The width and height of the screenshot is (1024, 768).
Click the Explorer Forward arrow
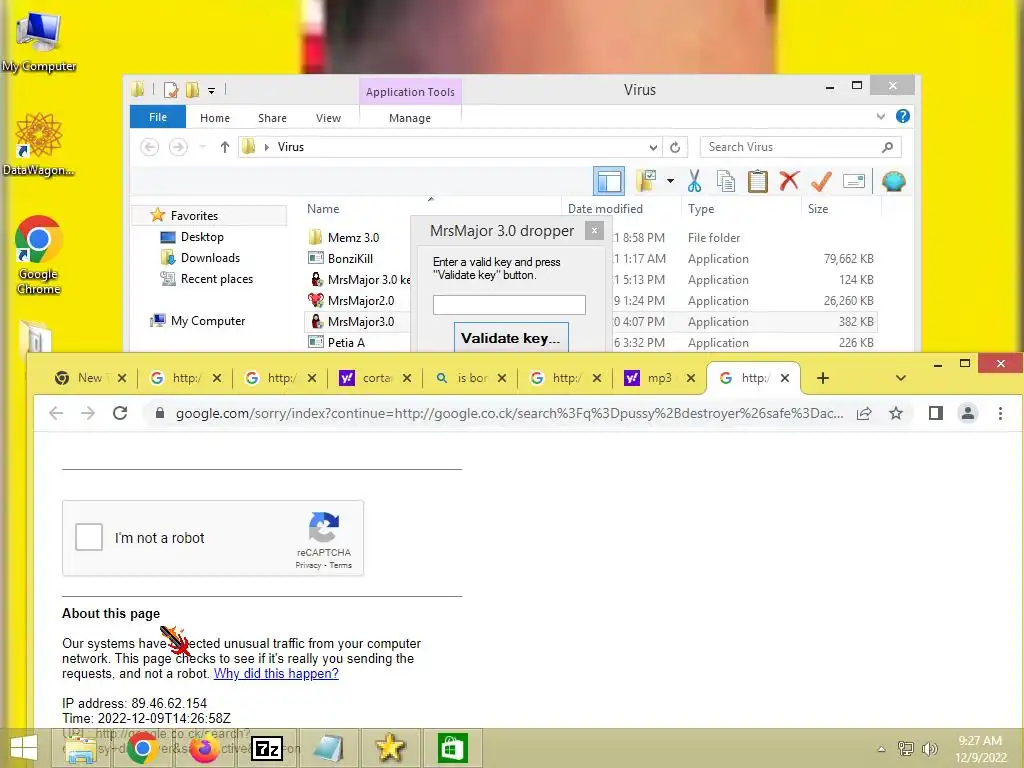pyautogui.click(x=178, y=147)
